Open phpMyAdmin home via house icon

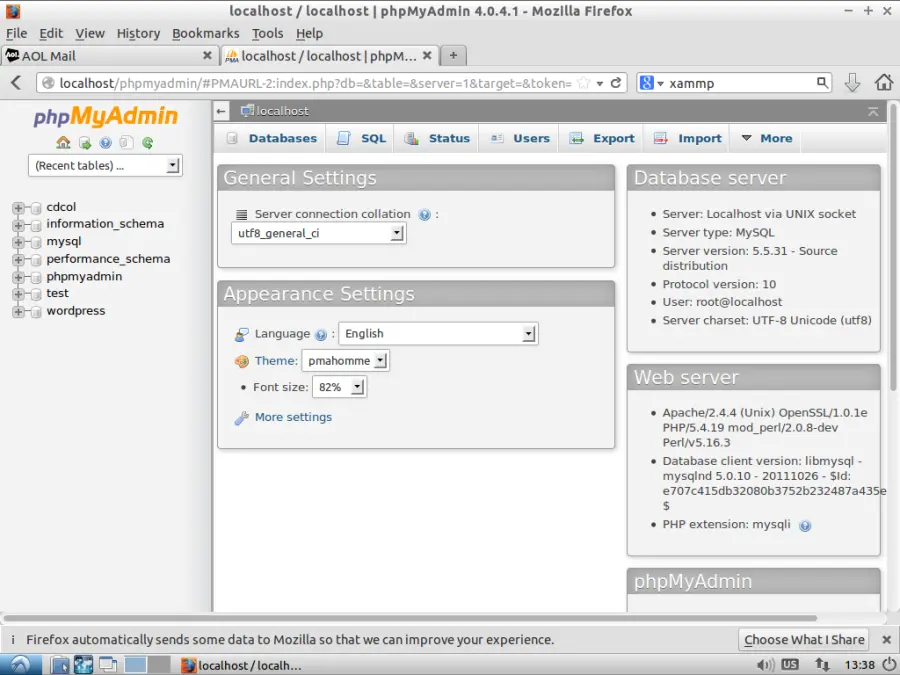click(x=63, y=142)
